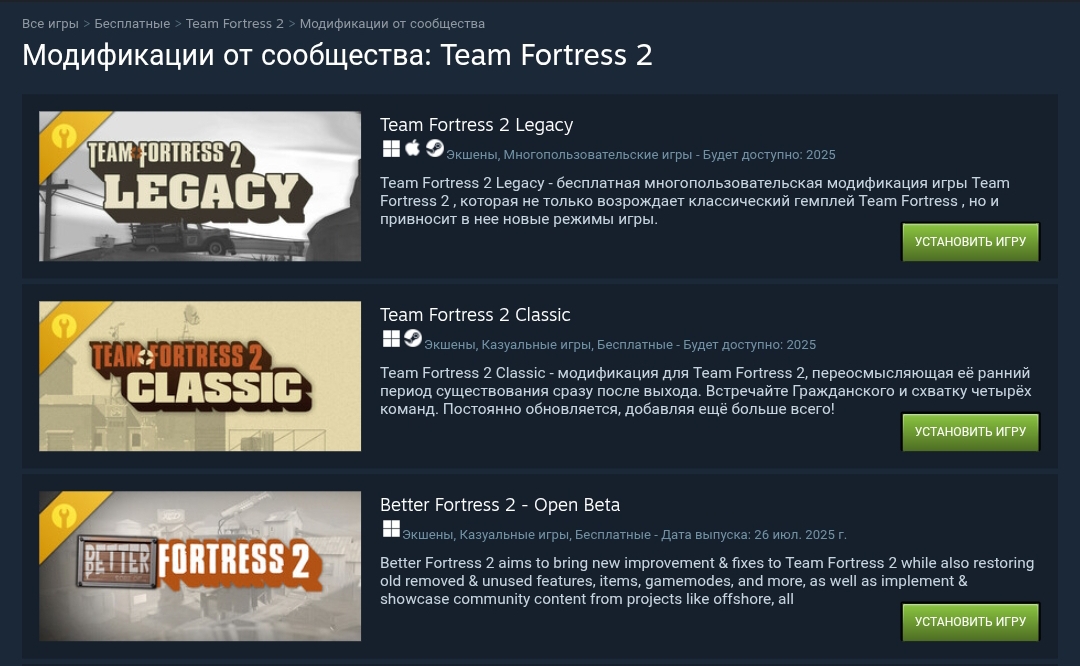Screen dimensions: 1080x666
Task: Click the Steam icon under Team Fortress 2 Classic
Action: pyautogui.click(x=412, y=339)
